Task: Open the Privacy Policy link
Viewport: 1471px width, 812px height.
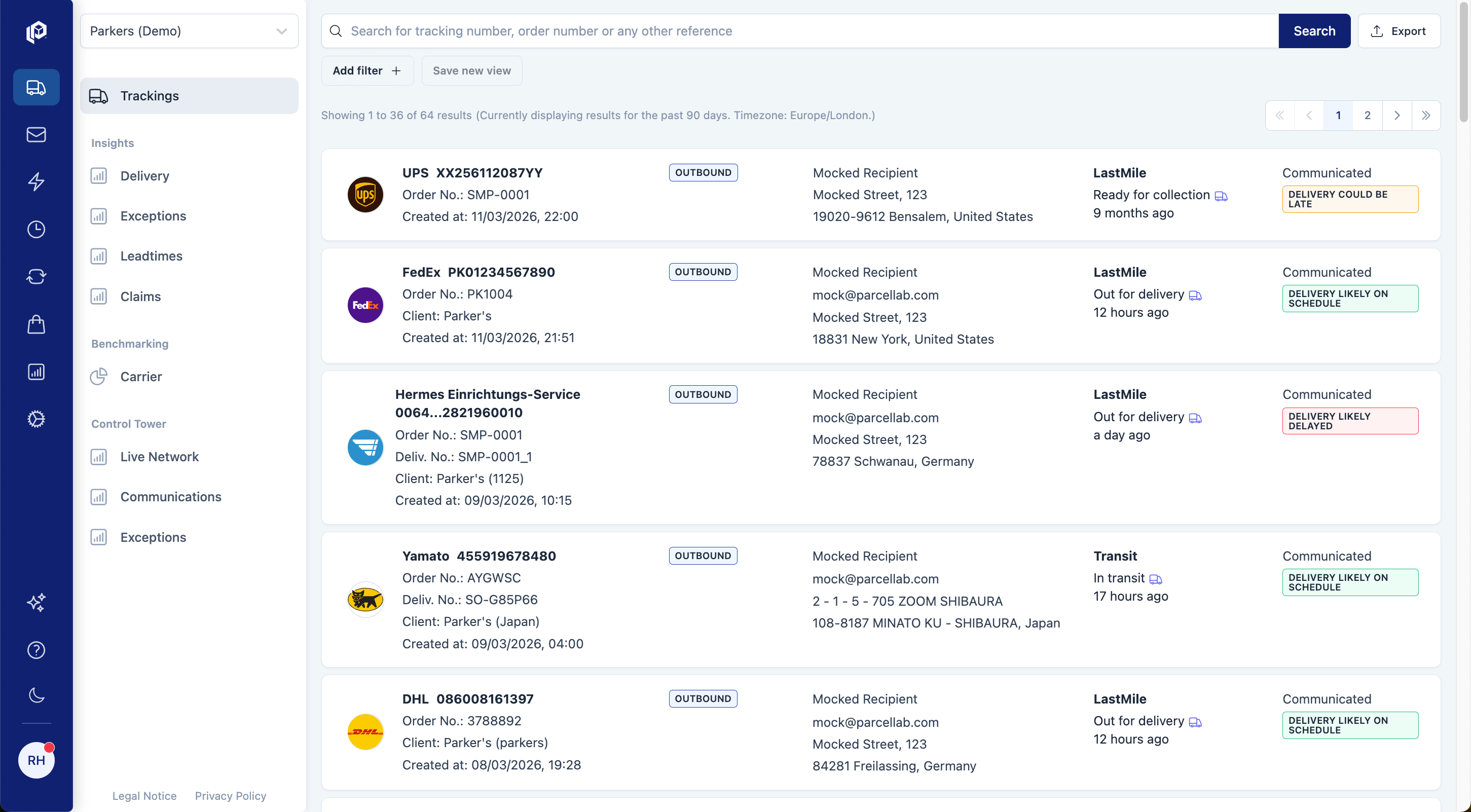Action: (231, 795)
